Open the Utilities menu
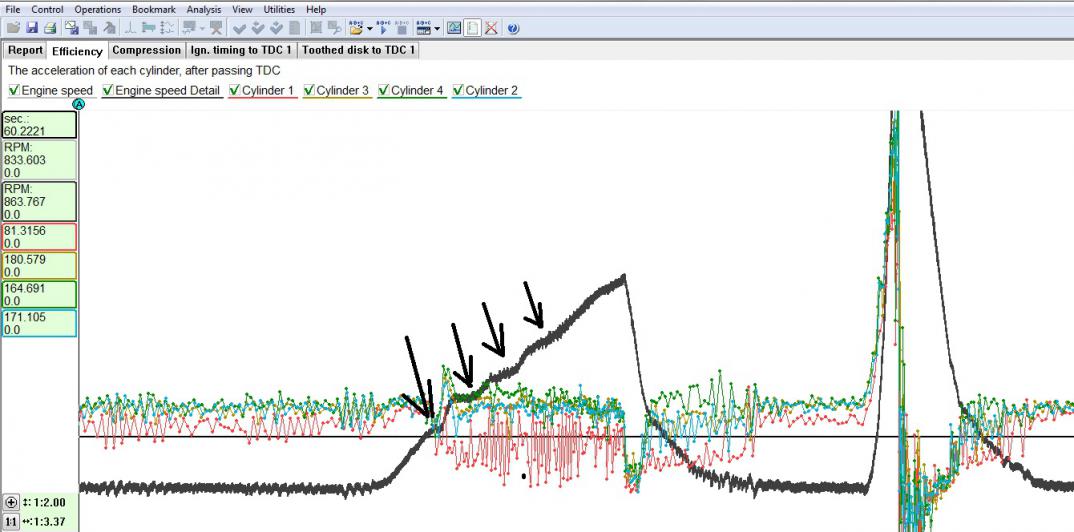Screen dimensions: 1074x532 [x=279, y=9]
